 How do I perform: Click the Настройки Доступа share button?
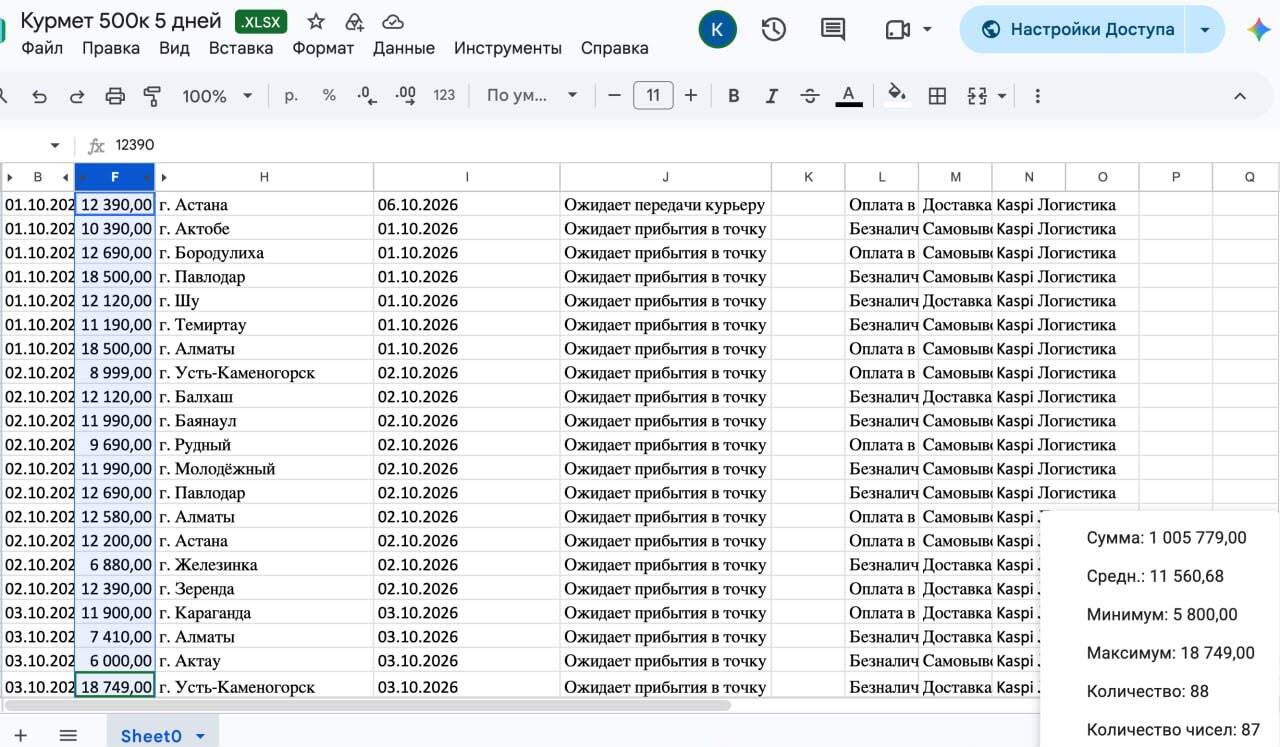pyautogui.click(x=1073, y=29)
